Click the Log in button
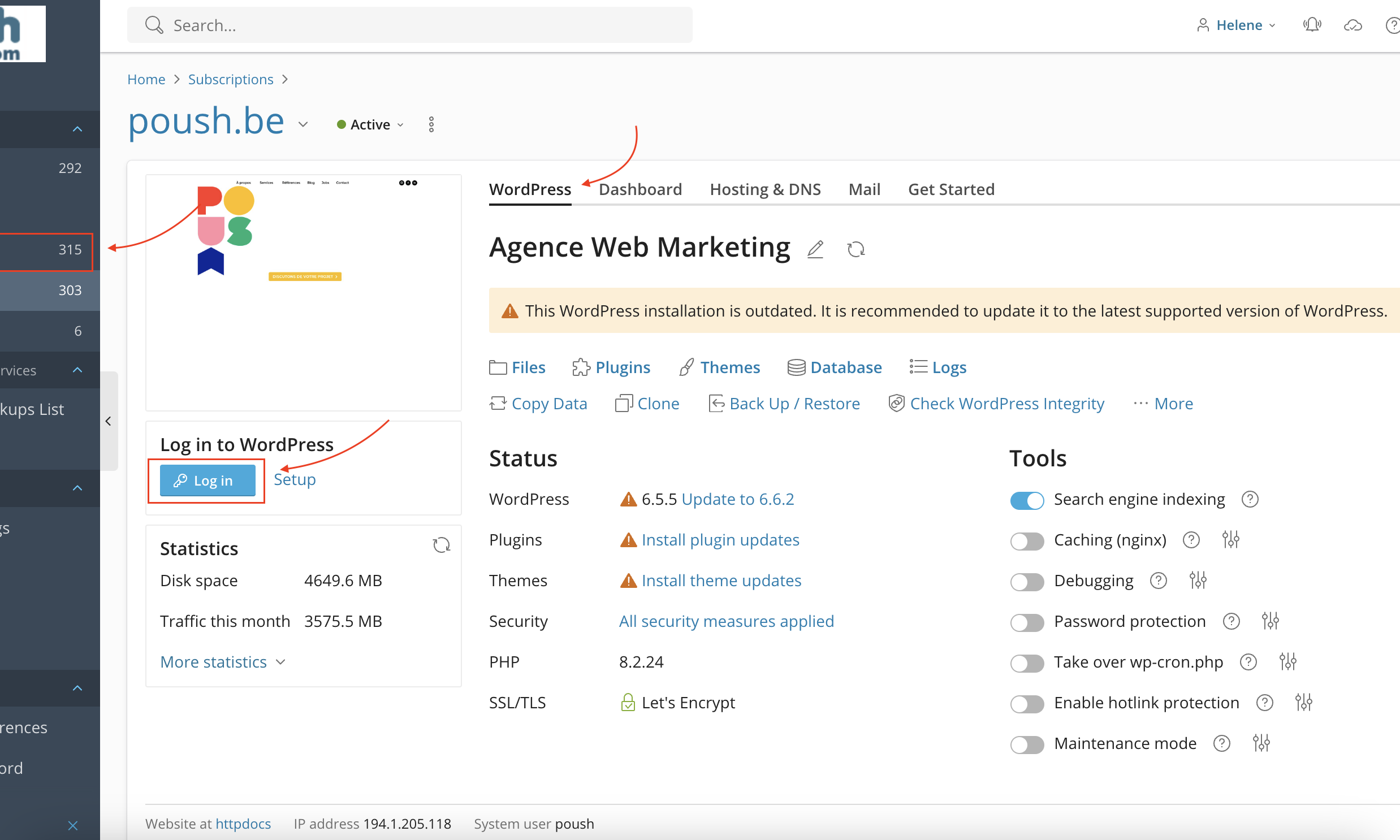The width and height of the screenshot is (1400, 840). tap(207, 480)
